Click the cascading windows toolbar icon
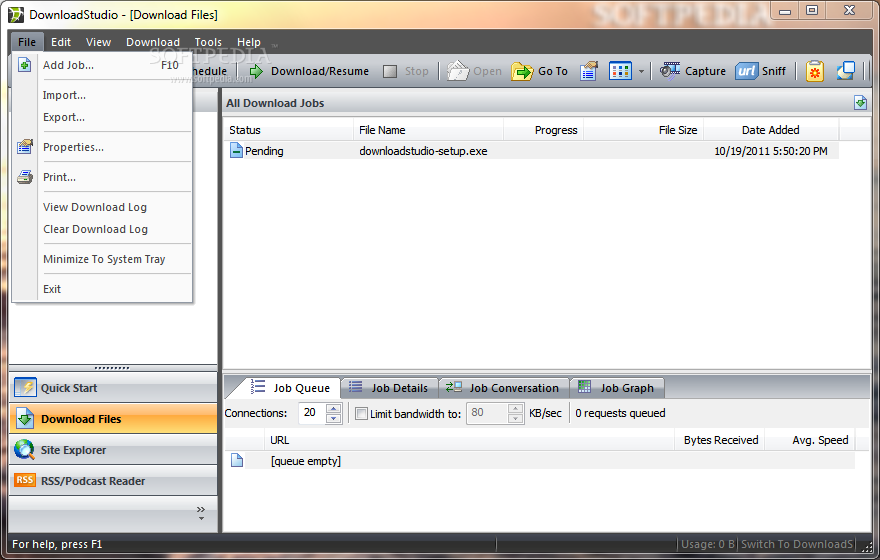Image resolution: width=880 pixels, height=560 pixels. click(846, 71)
